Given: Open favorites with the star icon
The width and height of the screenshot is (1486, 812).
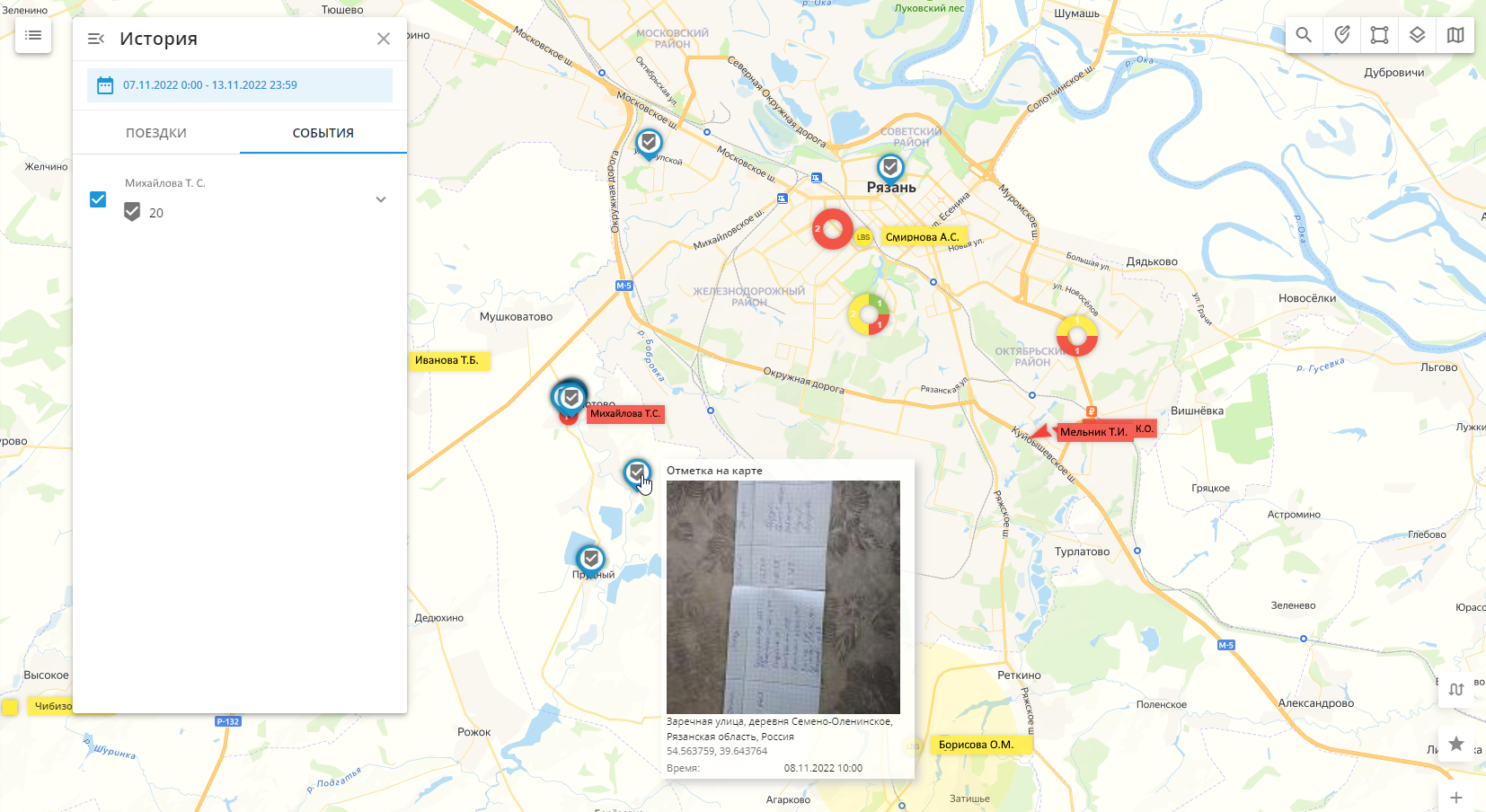Looking at the screenshot, I should (1456, 743).
